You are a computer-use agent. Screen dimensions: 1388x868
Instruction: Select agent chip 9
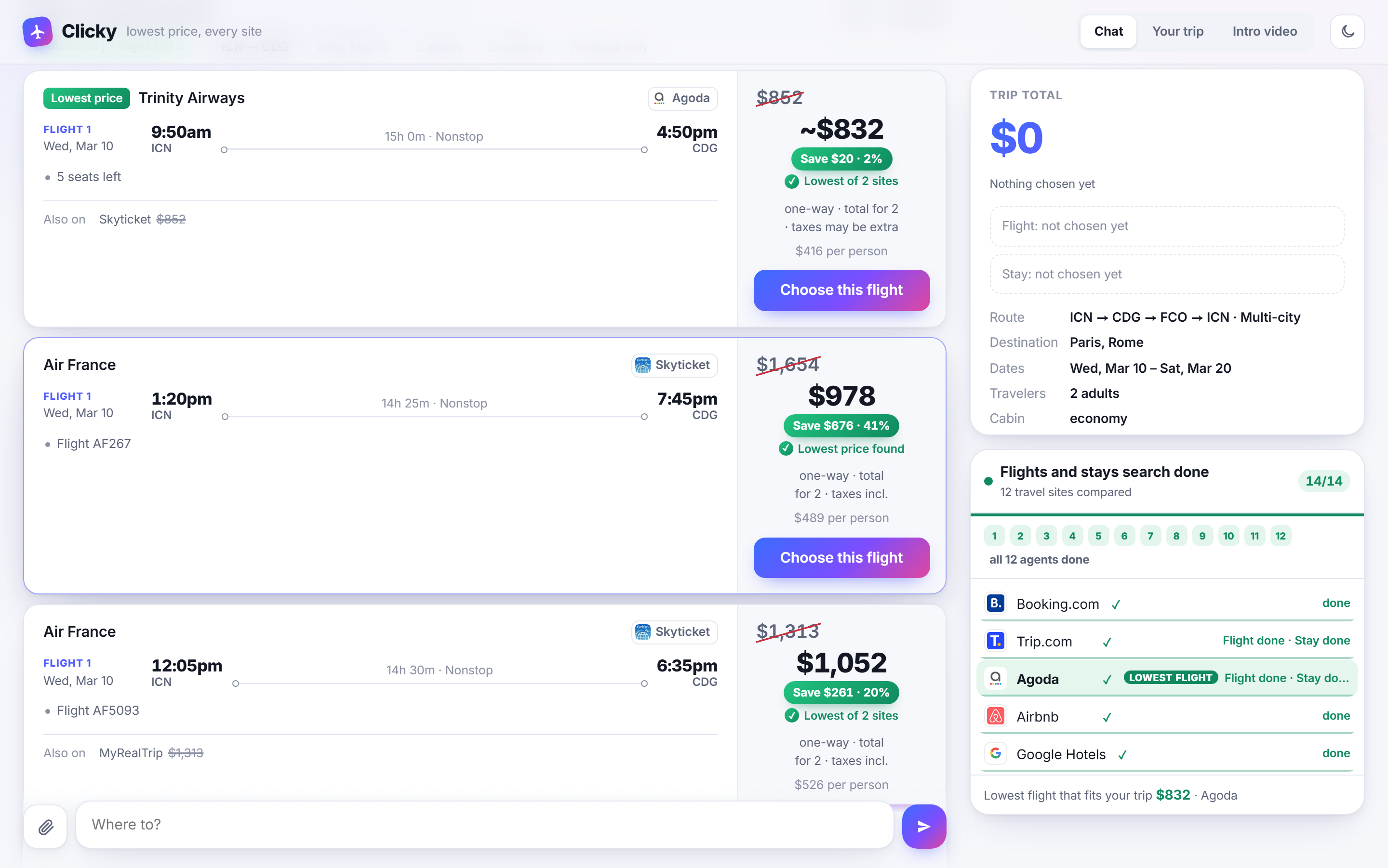1202,536
